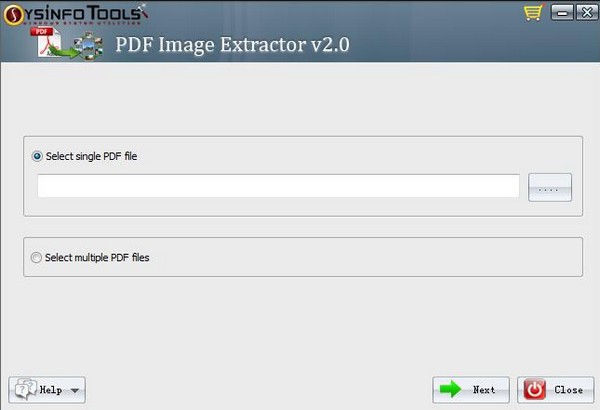600x410 pixels.
Task: Click the Next button
Action: (x=471, y=390)
